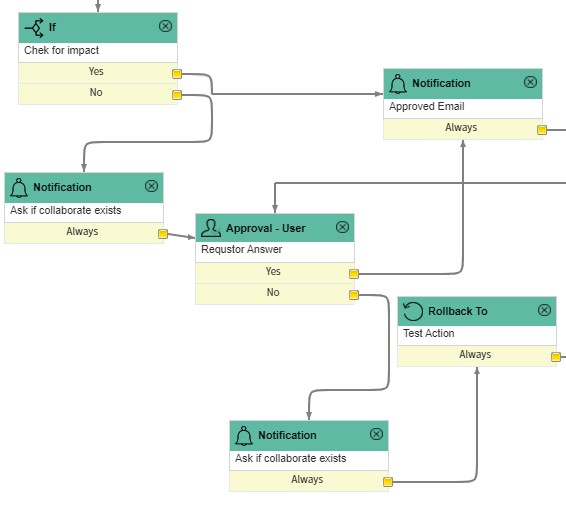Screen dimensions: 566x507
Task: Select the Test Action rollback label
Action: [x=428, y=333]
